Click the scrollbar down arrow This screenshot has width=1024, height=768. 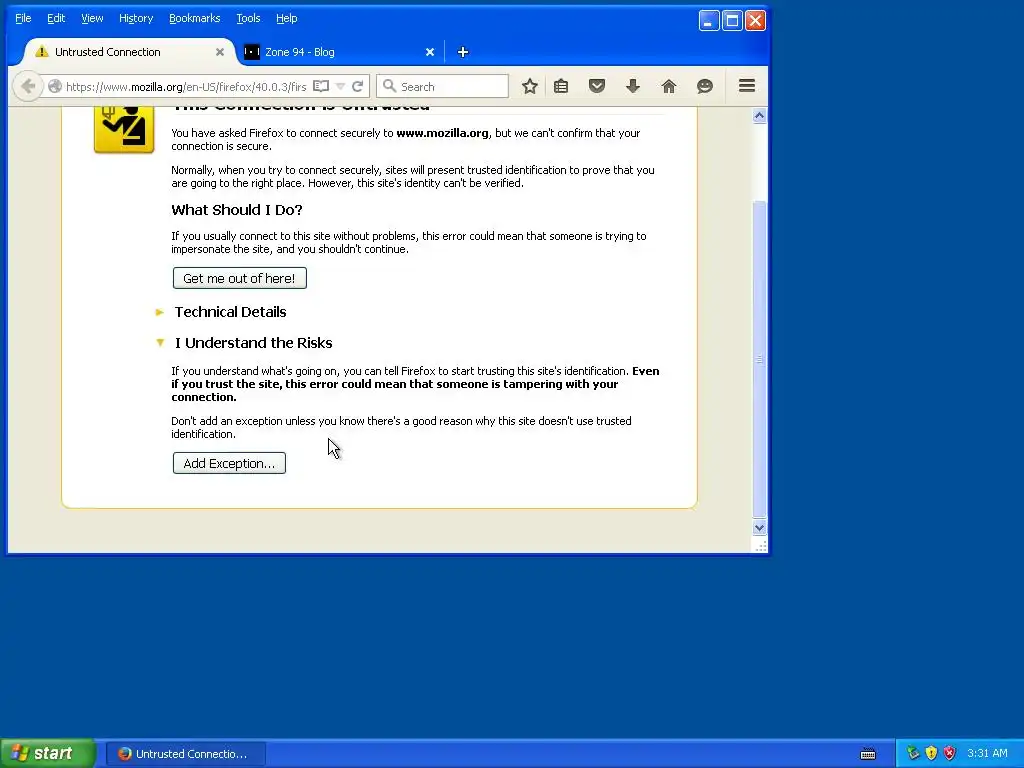759,528
